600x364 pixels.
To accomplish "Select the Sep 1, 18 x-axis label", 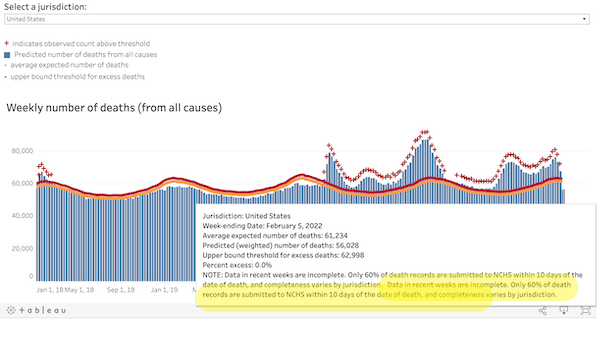I will point(121,290).
